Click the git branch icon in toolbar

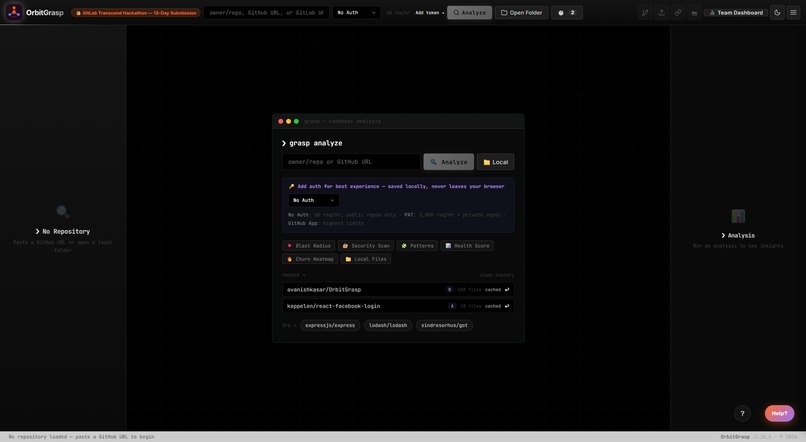(x=645, y=13)
